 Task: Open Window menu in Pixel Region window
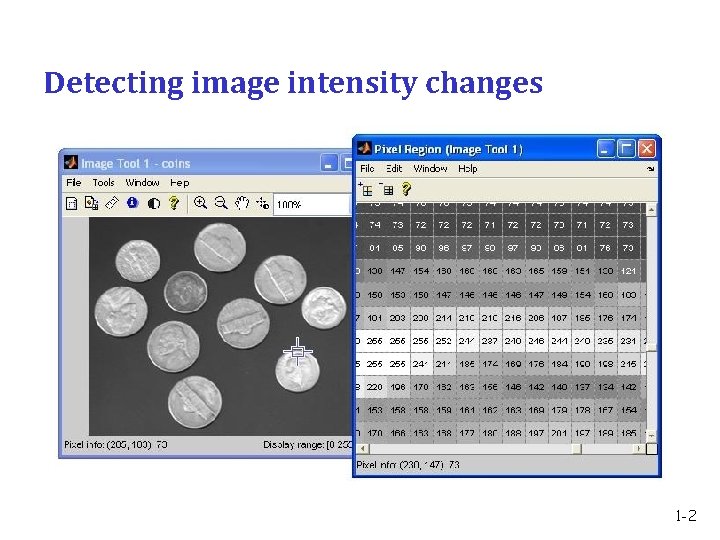pyautogui.click(x=430, y=169)
